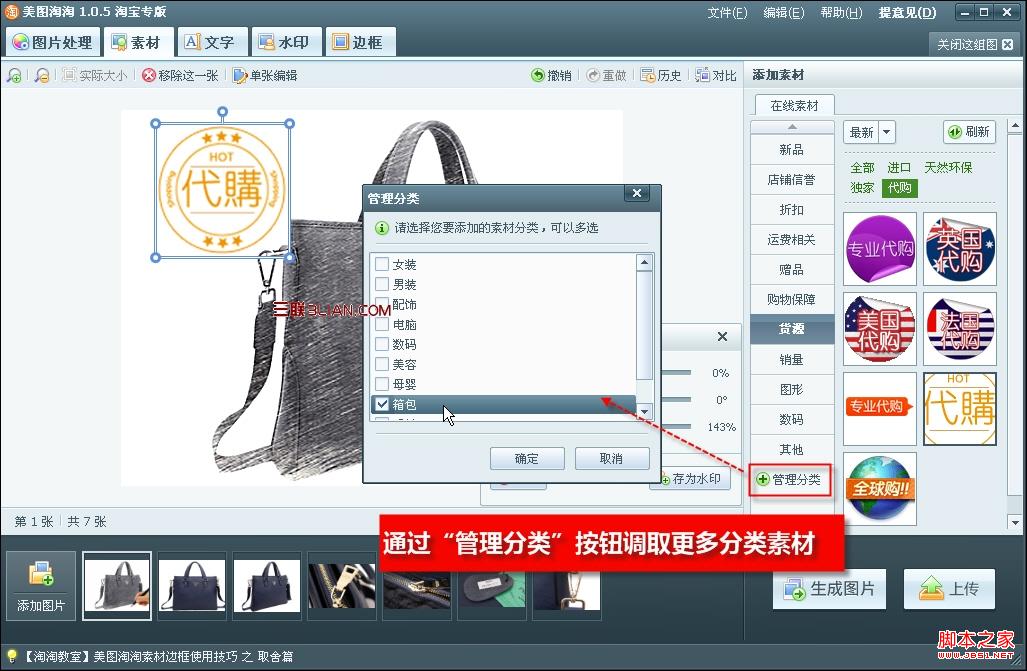The width and height of the screenshot is (1027, 671).
Task: Check the 电脑 checkbox
Action: pyautogui.click(x=382, y=324)
